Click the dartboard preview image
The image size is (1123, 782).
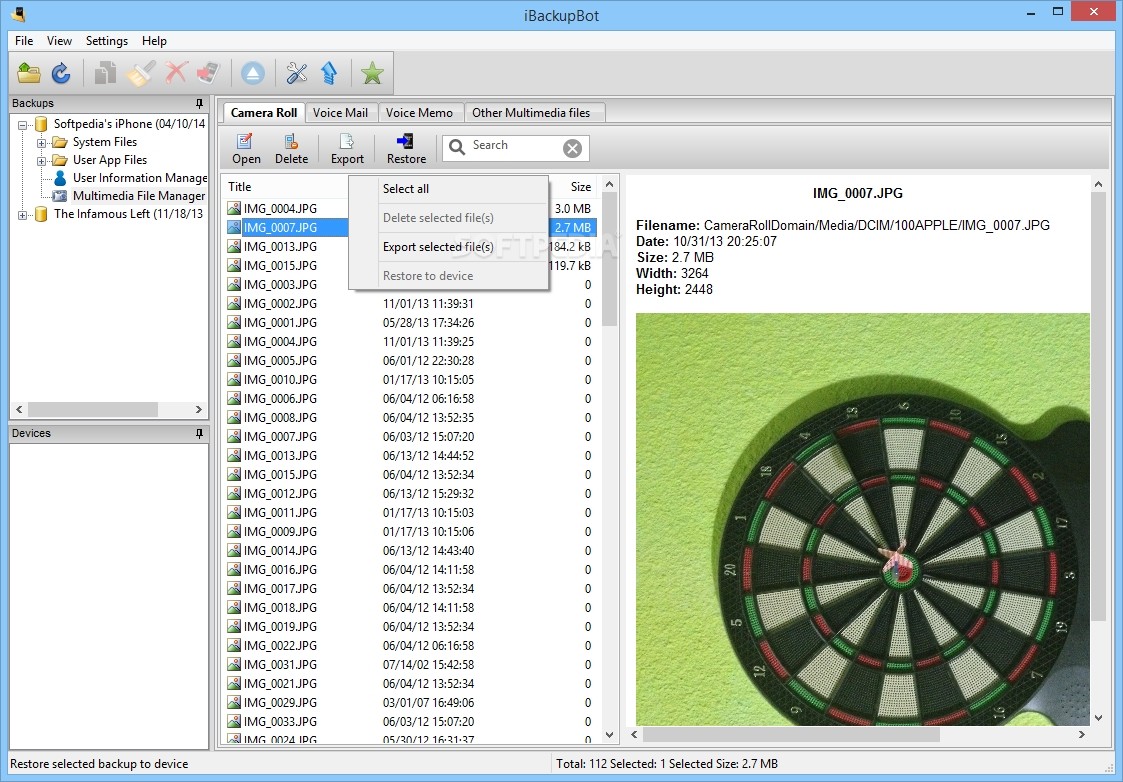point(862,519)
